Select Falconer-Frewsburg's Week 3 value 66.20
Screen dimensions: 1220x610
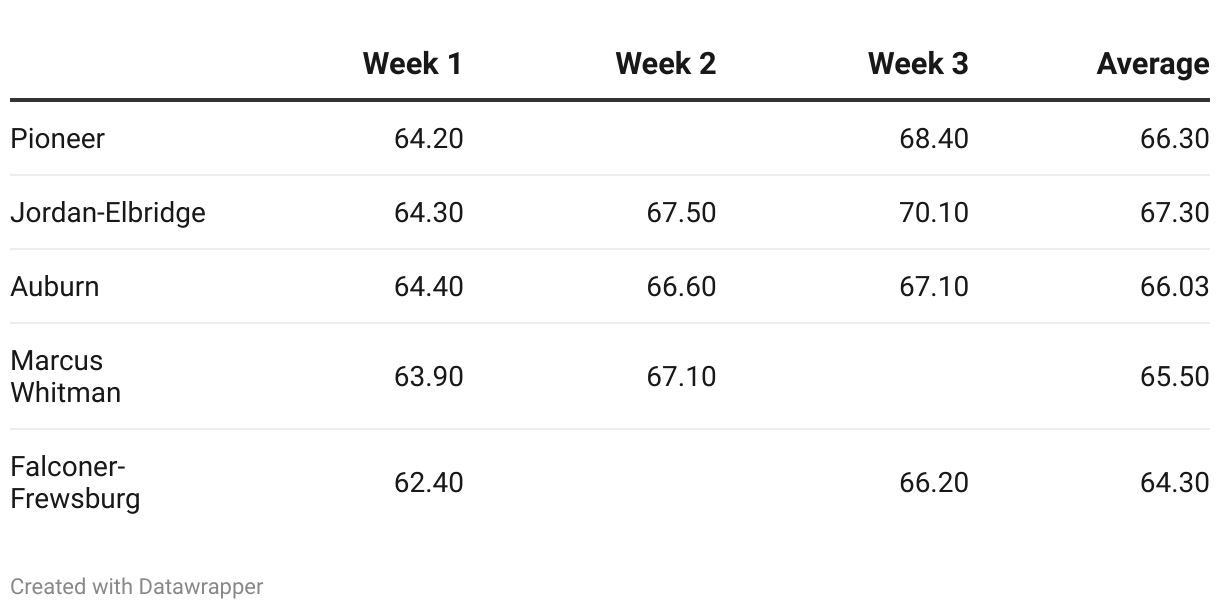[934, 483]
